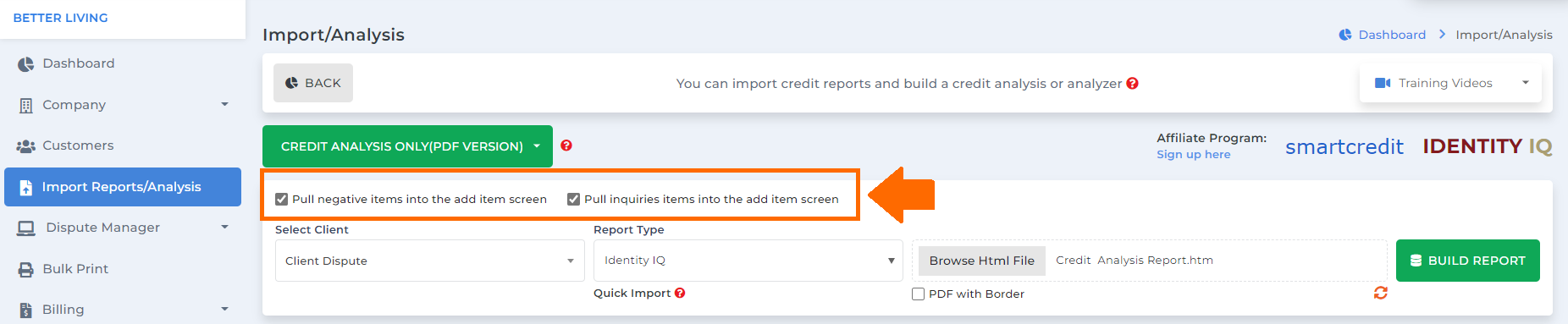Uncheck Pull inquiries items into add item screen
Image resolution: width=1568 pixels, height=324 pixels.
pos(573,200)
